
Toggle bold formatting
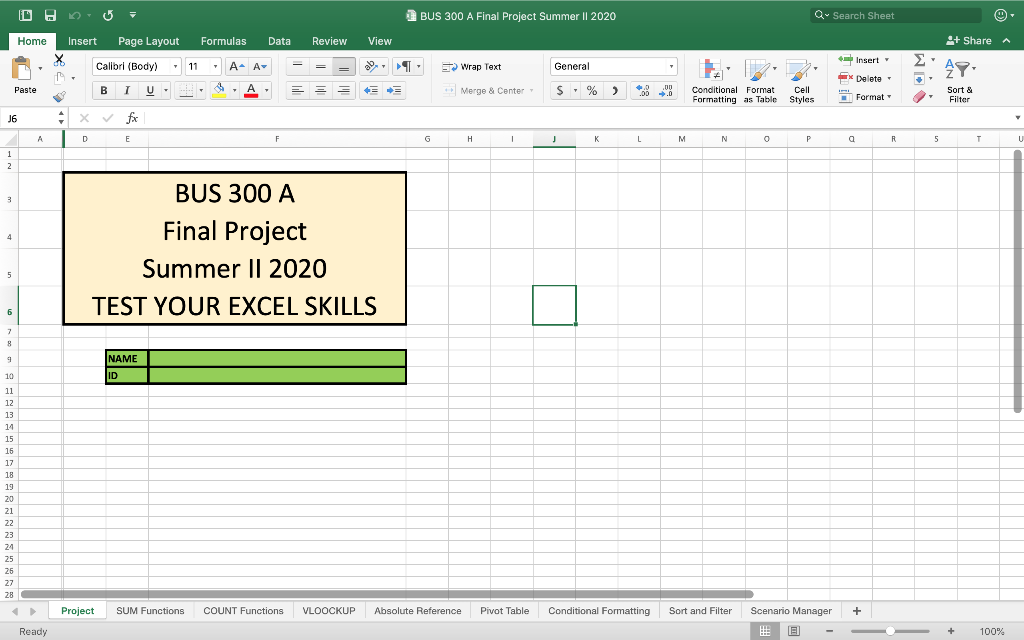click(x=103, y=89)
